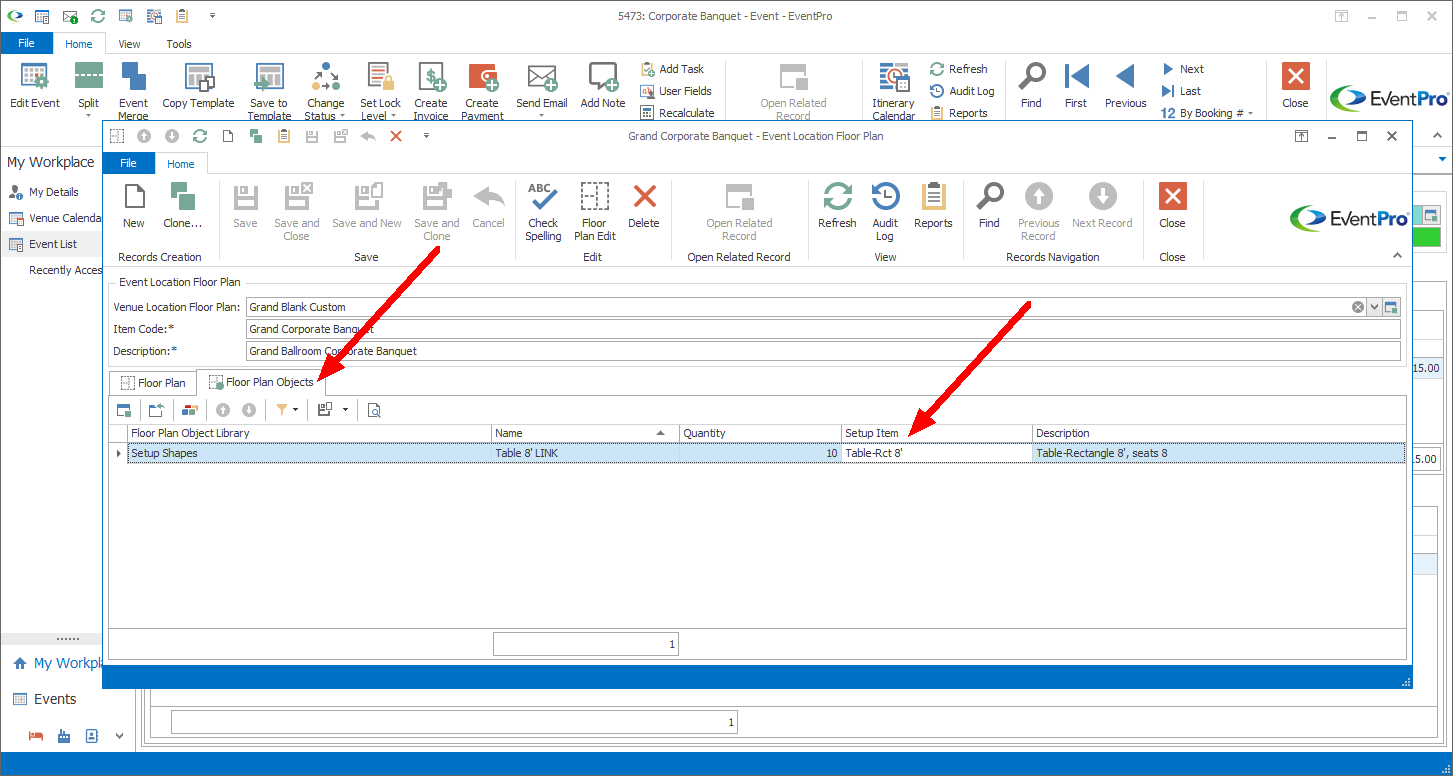Image resolution: width=1453 pixels, height=776 pixels.
Task: Clear the Venue Location Floor Plan field
Action: point(1358,307)
